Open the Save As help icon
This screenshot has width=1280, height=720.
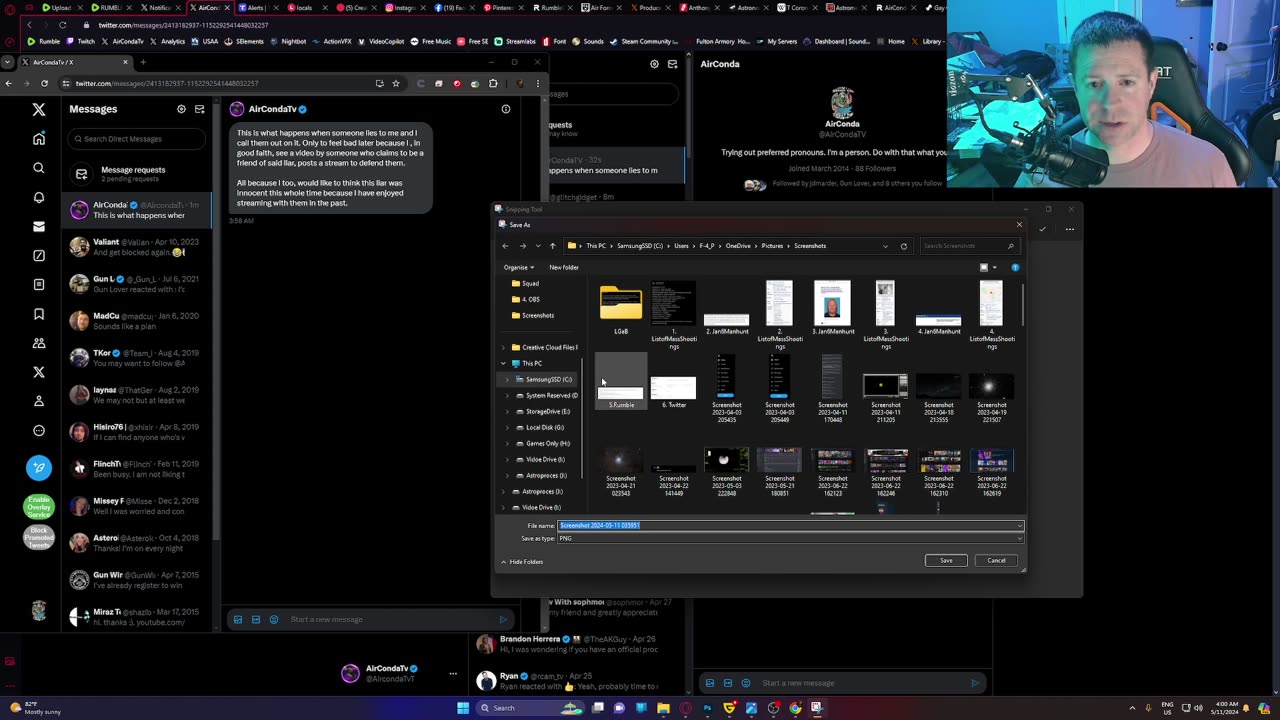coord(1015,267)
